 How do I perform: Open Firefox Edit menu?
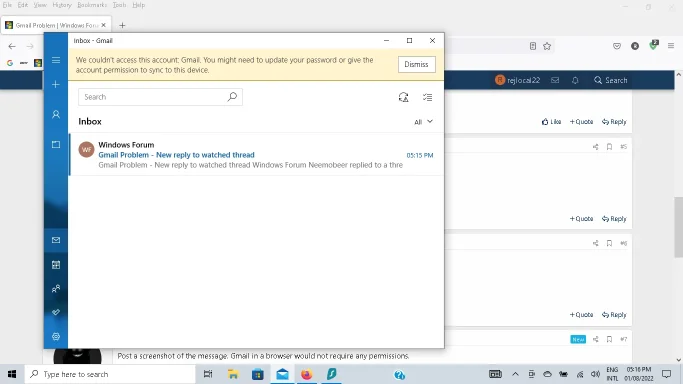pyautogui.click(x=23, y=5)
